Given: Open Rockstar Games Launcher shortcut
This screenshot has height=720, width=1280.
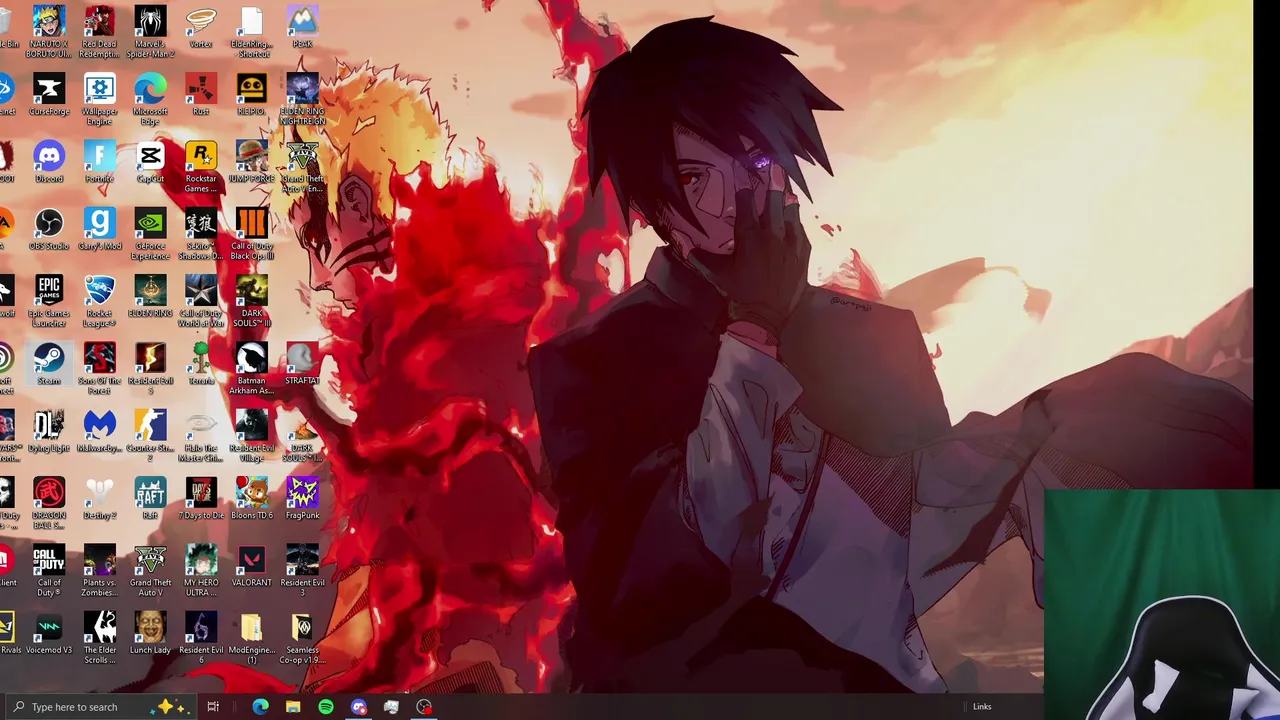Looking at the screenshot, I should tap(200, 167).
